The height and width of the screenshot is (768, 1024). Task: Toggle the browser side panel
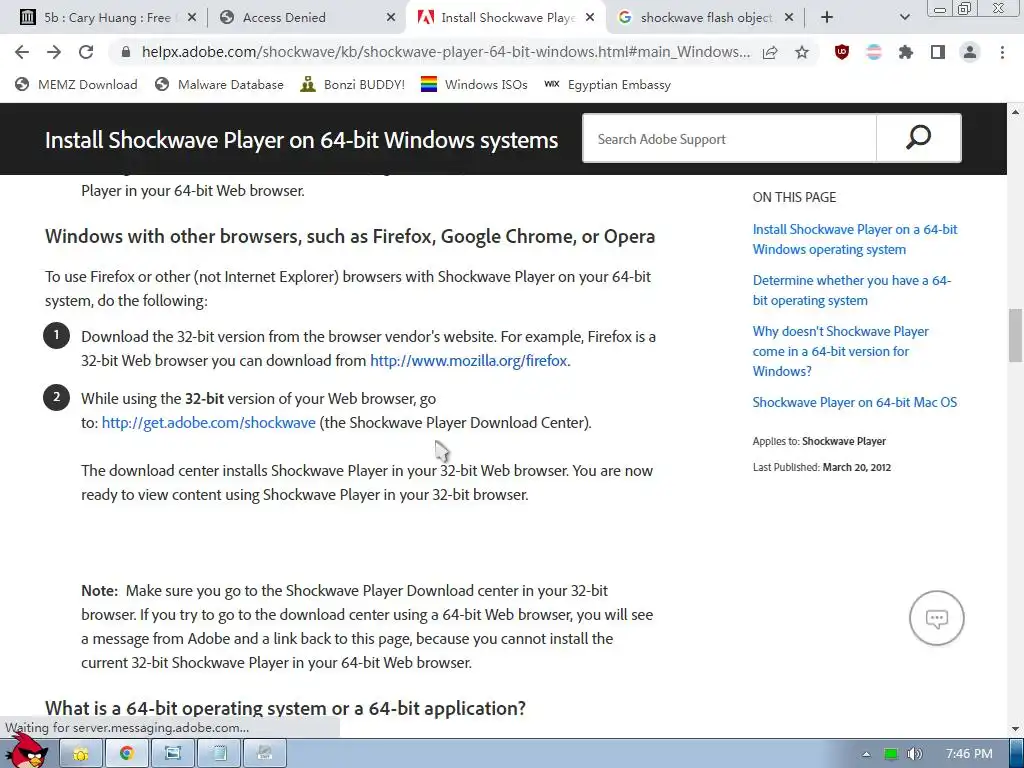938,52
